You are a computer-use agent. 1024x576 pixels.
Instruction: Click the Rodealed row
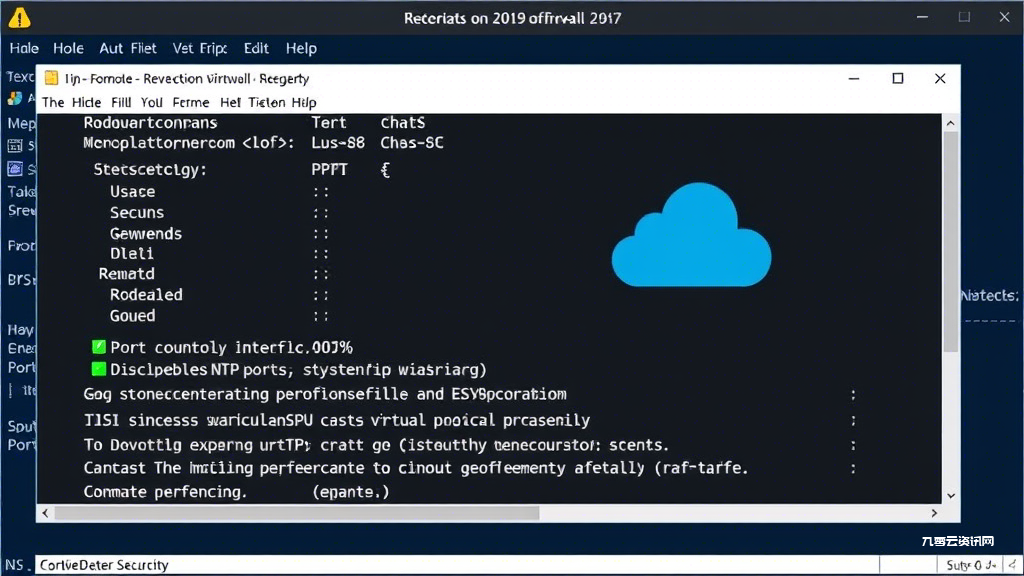(146, 295)
